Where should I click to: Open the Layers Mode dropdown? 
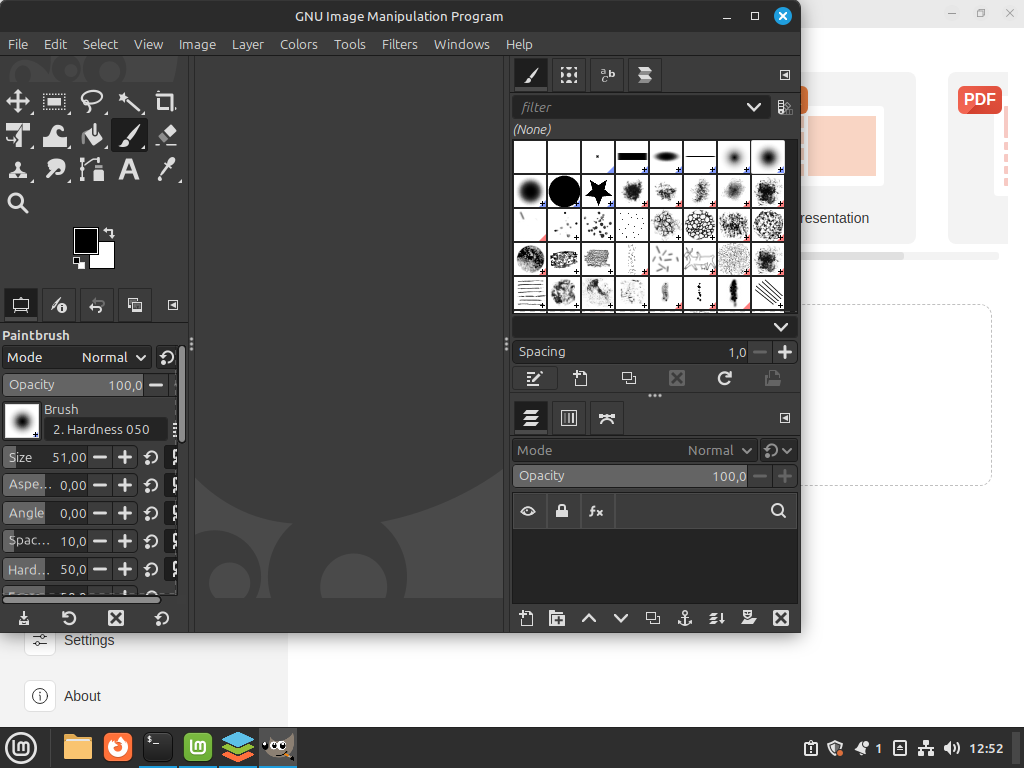[635, 451]
